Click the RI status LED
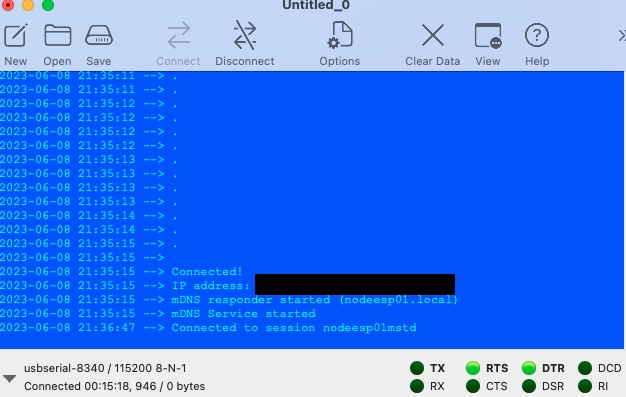Image resolution: width=626 pixels, height=397 pixels. point(584,386)
